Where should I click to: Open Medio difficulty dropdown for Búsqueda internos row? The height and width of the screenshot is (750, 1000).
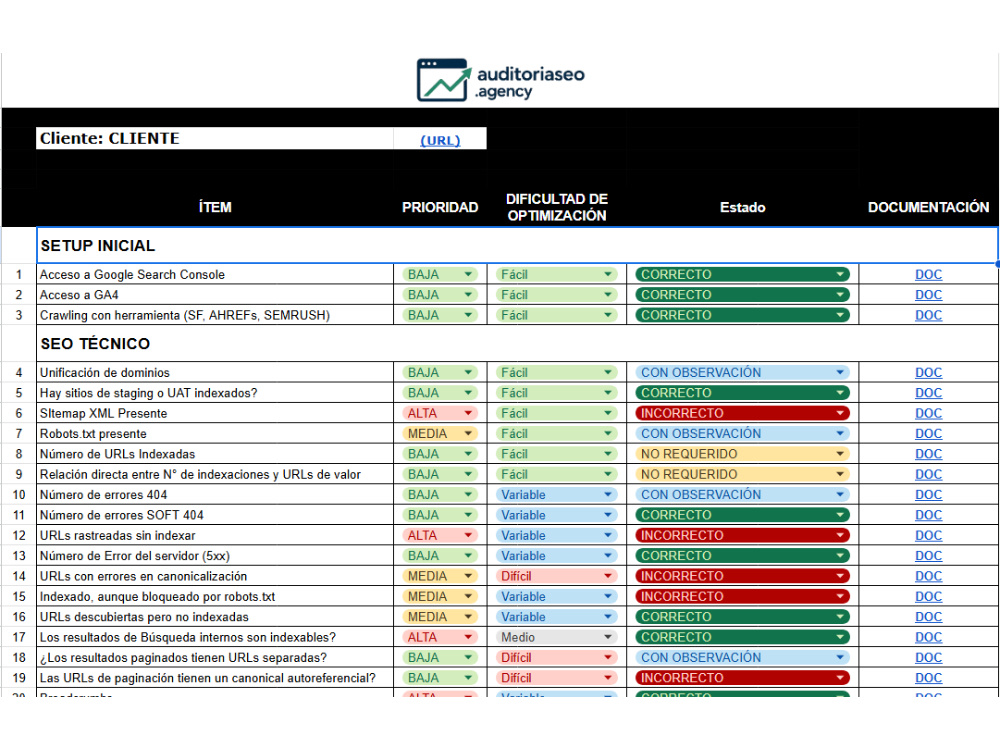point(556,637)
